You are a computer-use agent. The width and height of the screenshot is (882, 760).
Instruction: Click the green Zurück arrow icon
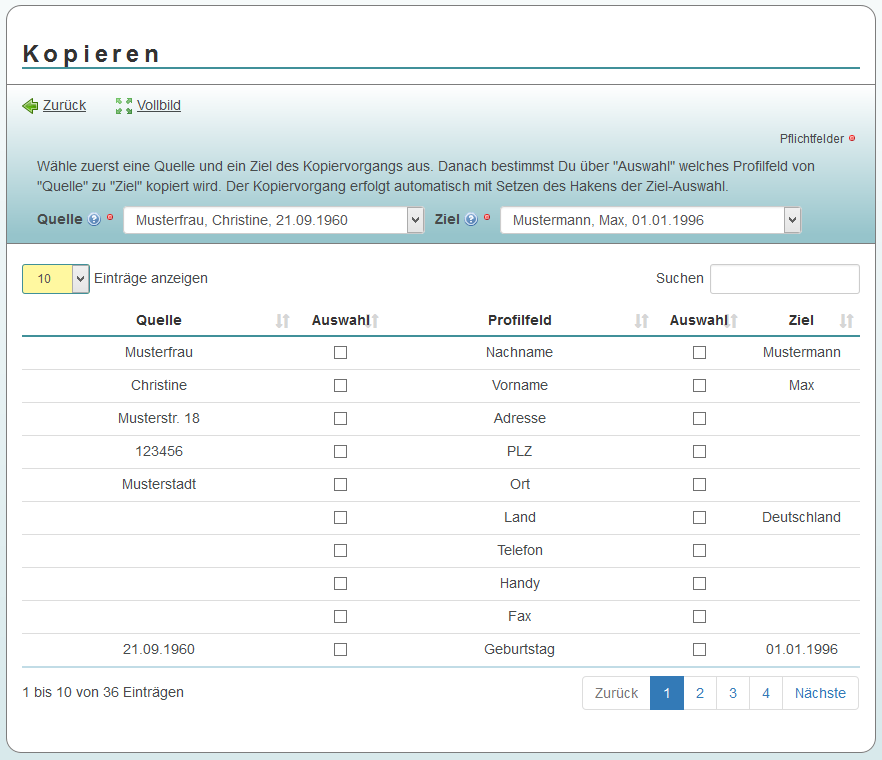(30, 106)
